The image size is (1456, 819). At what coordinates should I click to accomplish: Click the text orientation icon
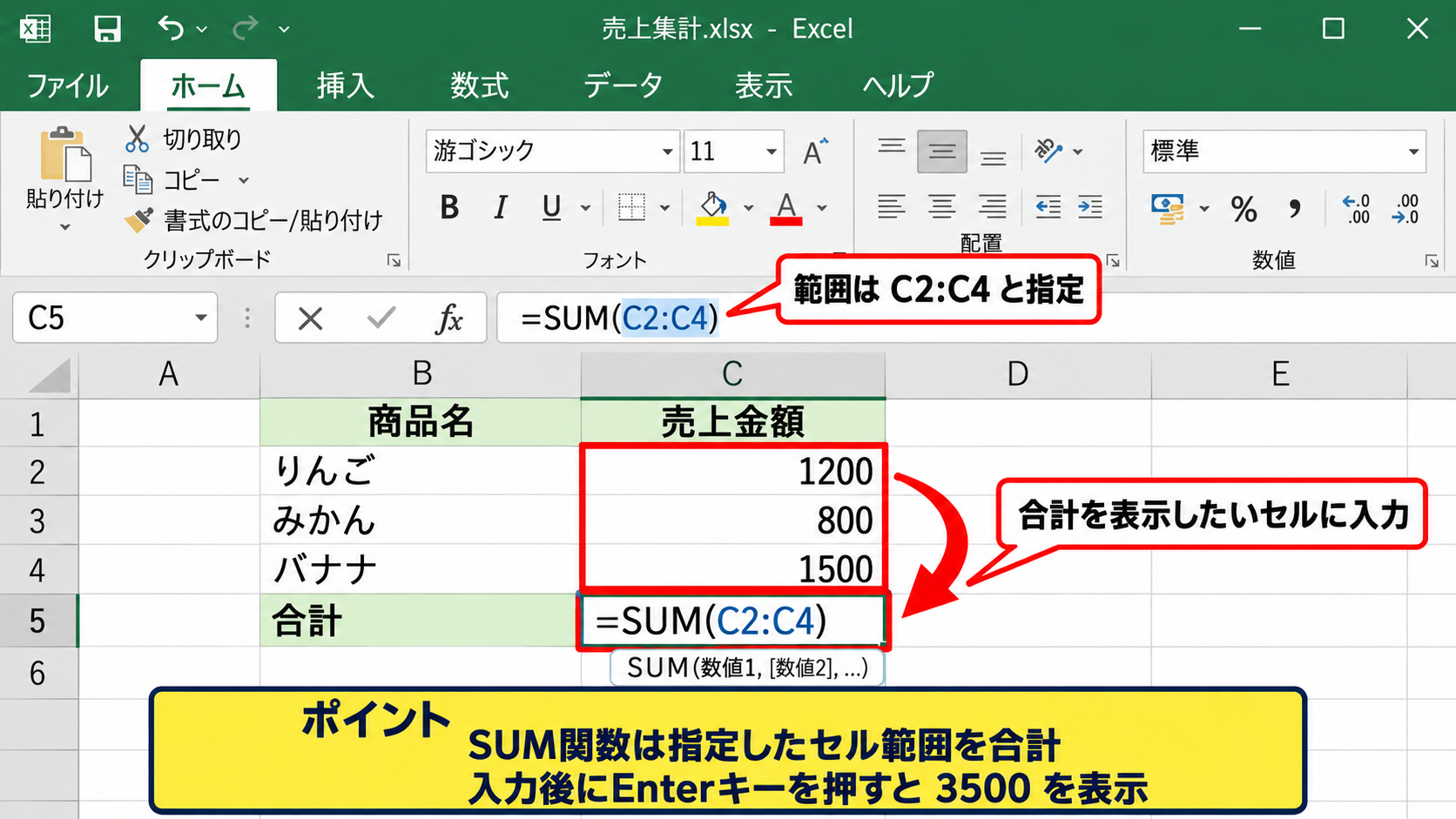tap(1048, 151)
